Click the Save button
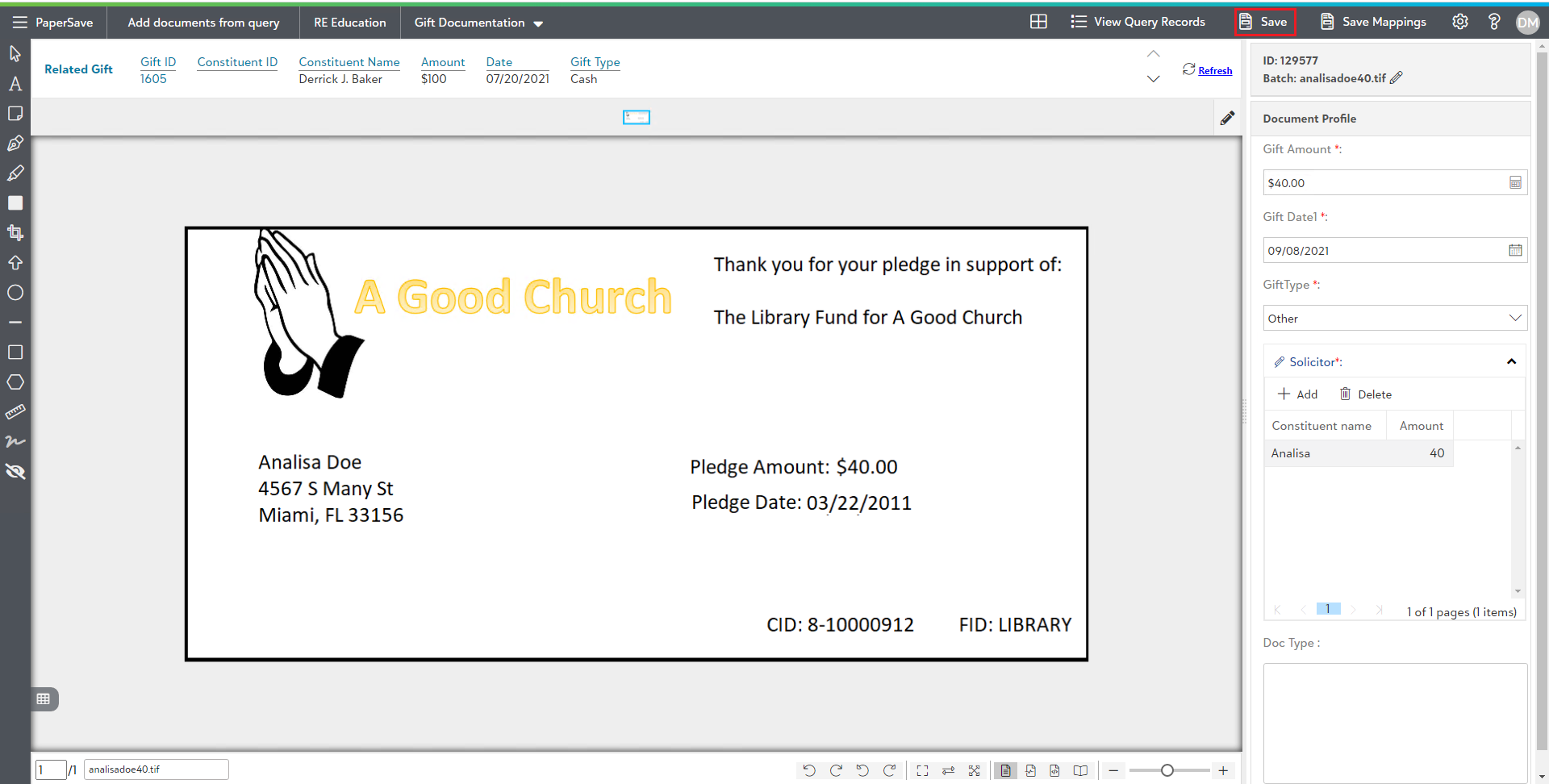The image size is (1549, 784). click(1264, 22)
